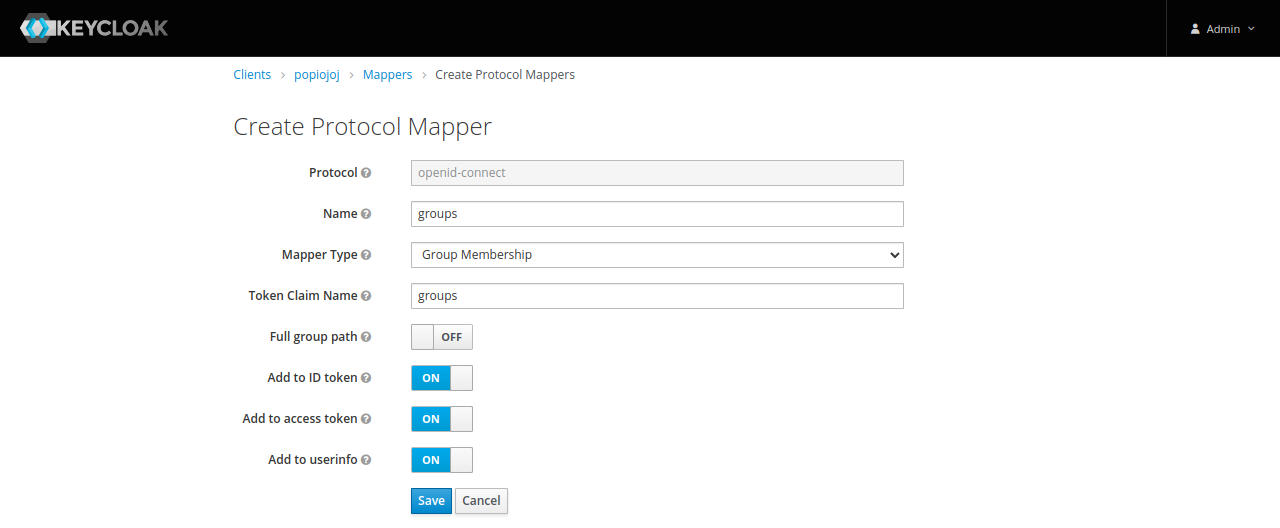Toggle the Full group path switch on

pyautogui.click(x=442, y=337)
